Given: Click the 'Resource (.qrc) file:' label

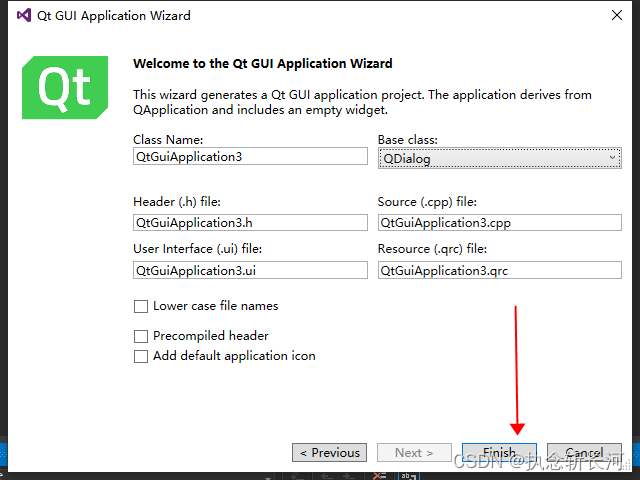Looking at the screenshot, I should (x=432, y=249).
